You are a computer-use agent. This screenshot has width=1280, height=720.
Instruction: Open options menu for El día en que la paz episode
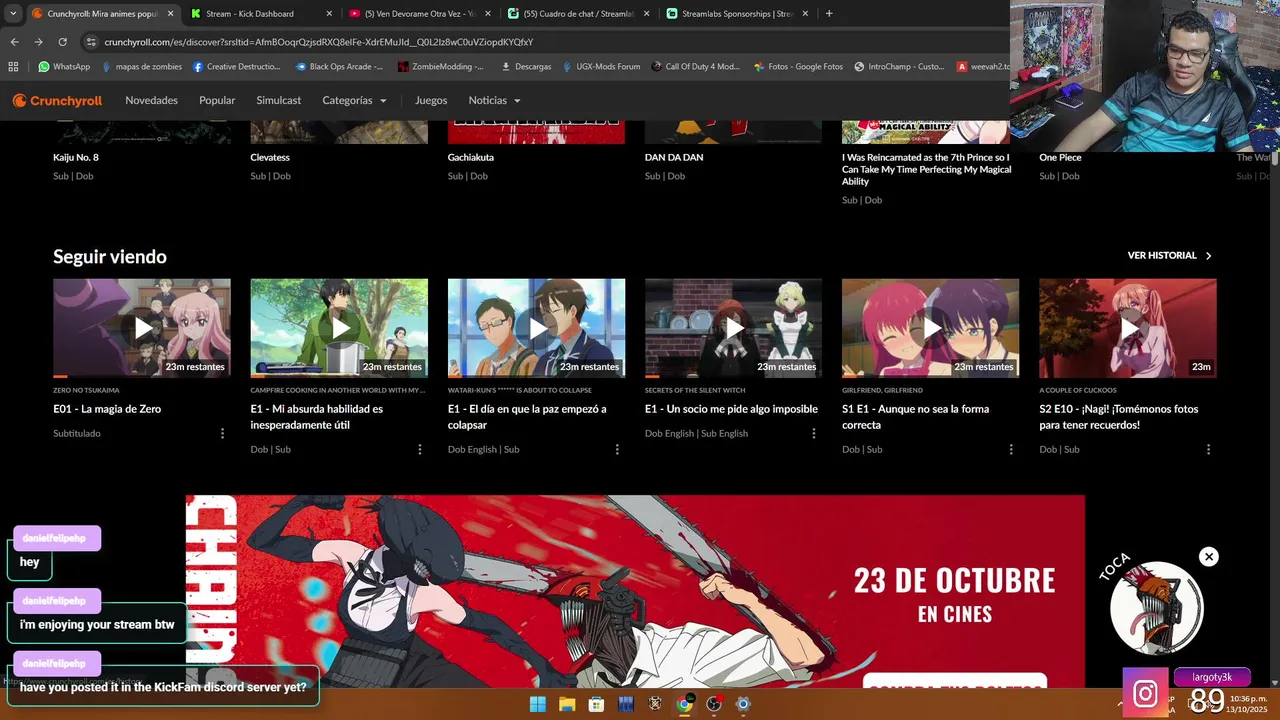pos(617,450)
